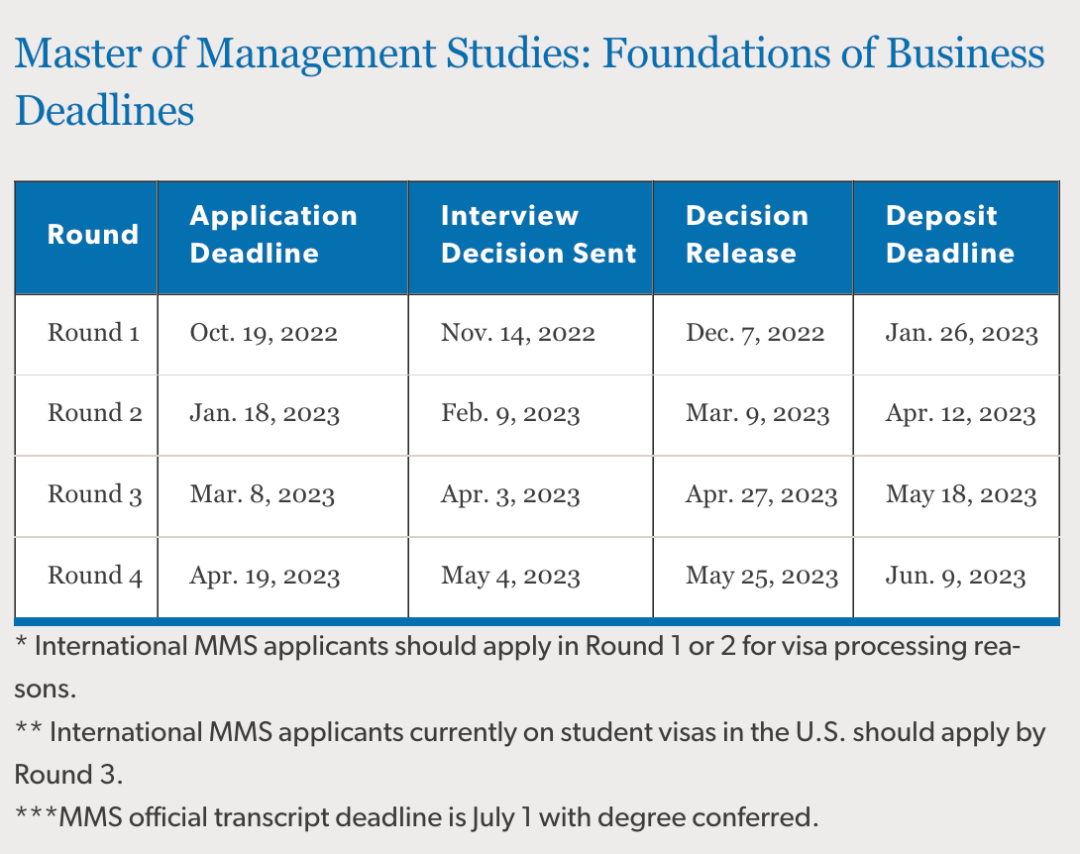Select the official transcript deadline footnote
The width and height of the screenshot is (1080, 854).
click(417, 817)
